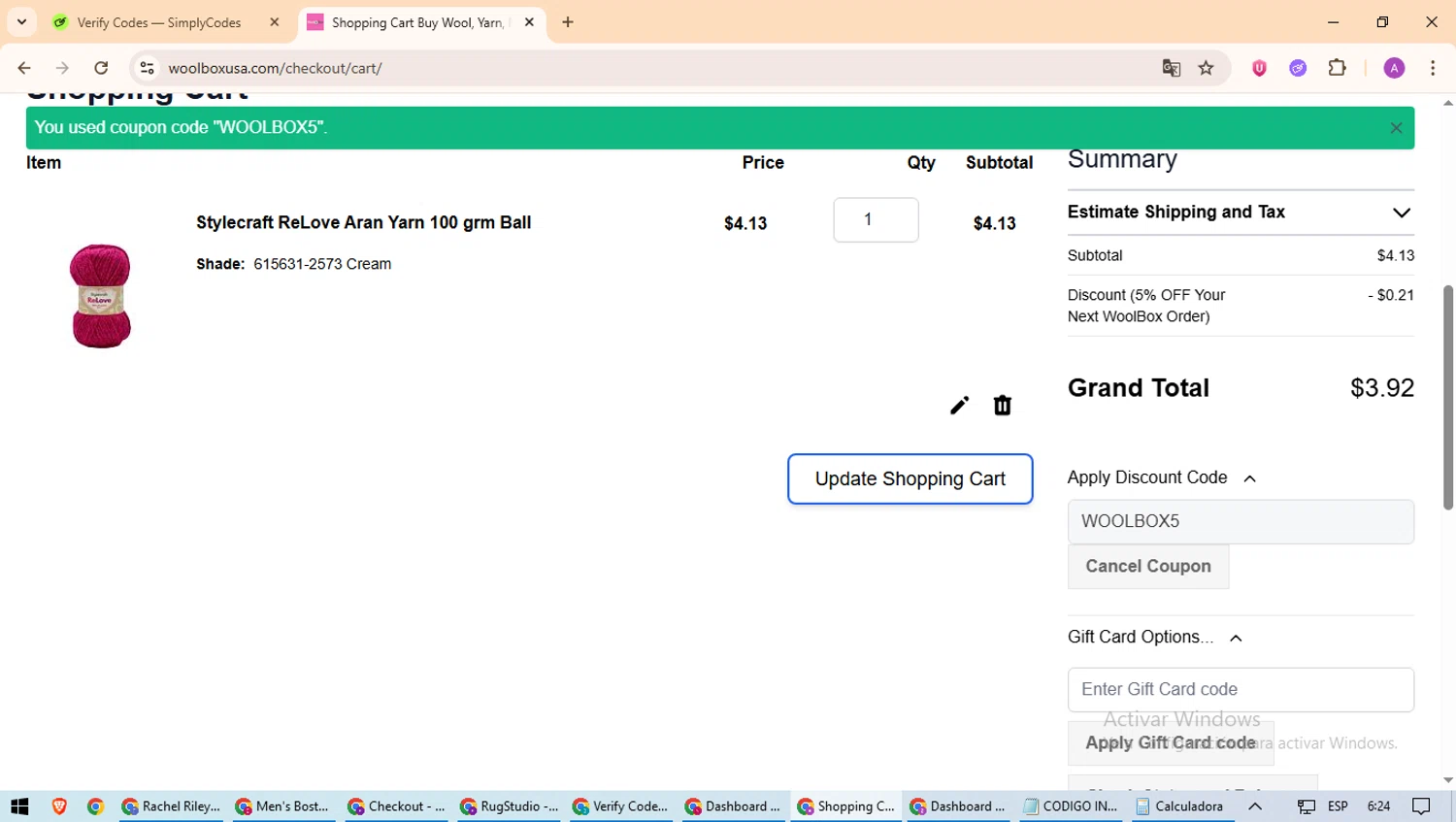Expand Estimate Shipping and Tax section
Image resolution: width=1456 pixels, height=822 pixels.
(x=1241, y=213)
